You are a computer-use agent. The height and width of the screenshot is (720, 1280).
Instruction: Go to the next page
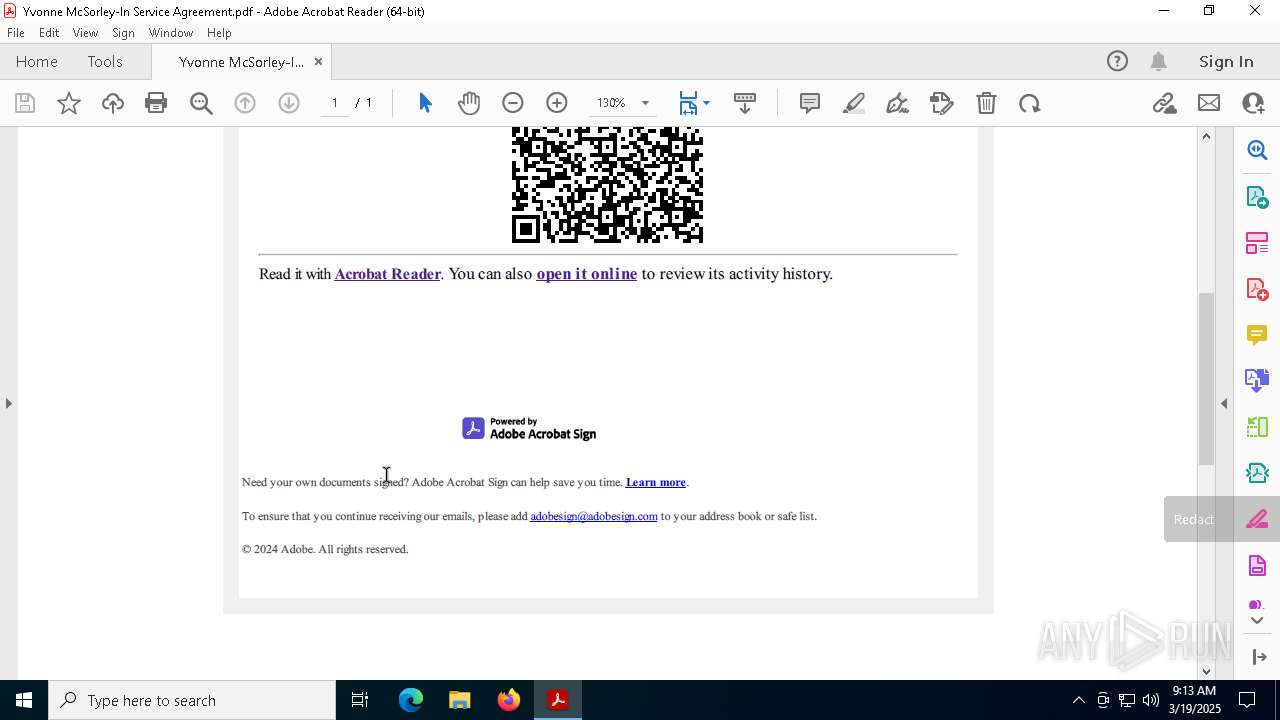(289, 103)
